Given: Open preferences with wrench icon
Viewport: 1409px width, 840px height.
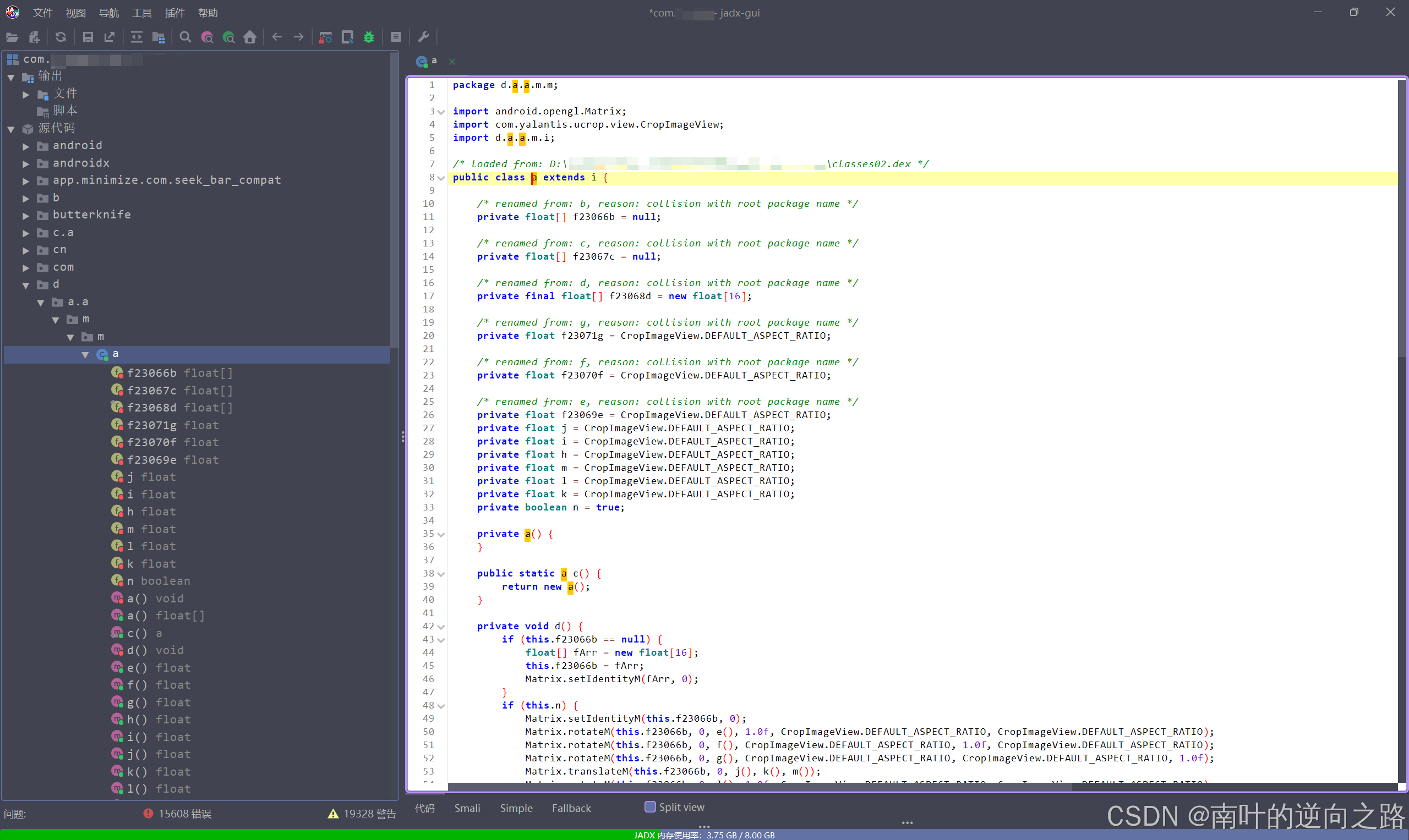Looking at the screenshot, I should pos(423,37).
